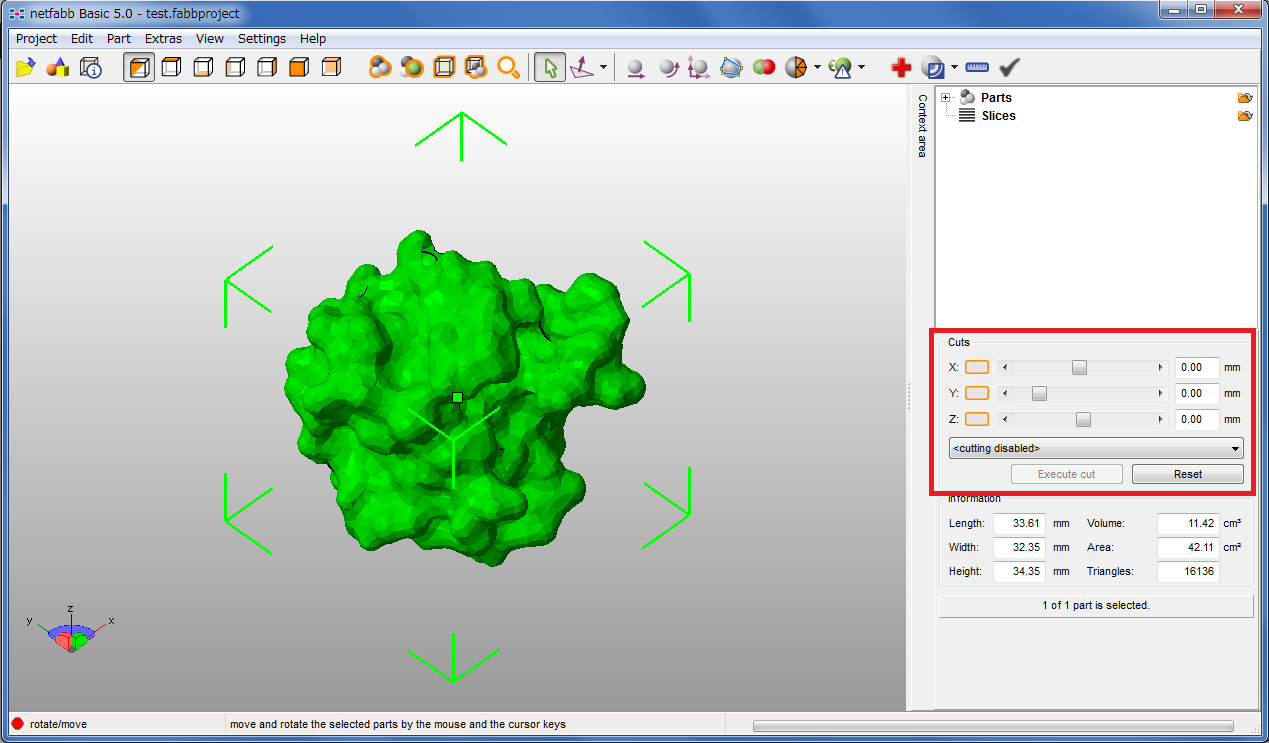Expand the Parts tree node

point(946,97)
